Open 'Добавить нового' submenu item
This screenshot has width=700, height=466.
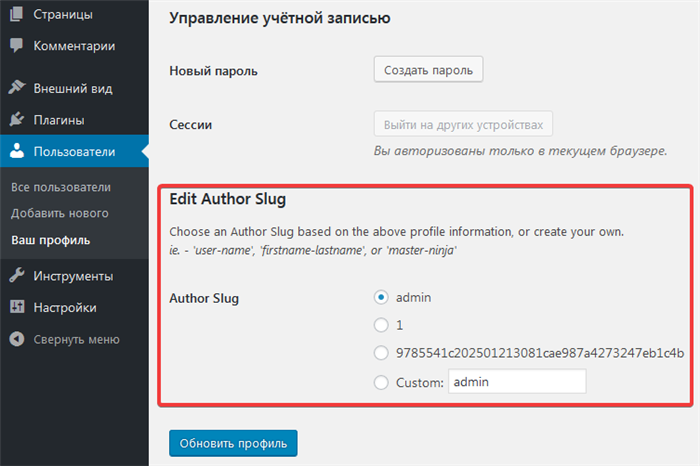(59, 213)
